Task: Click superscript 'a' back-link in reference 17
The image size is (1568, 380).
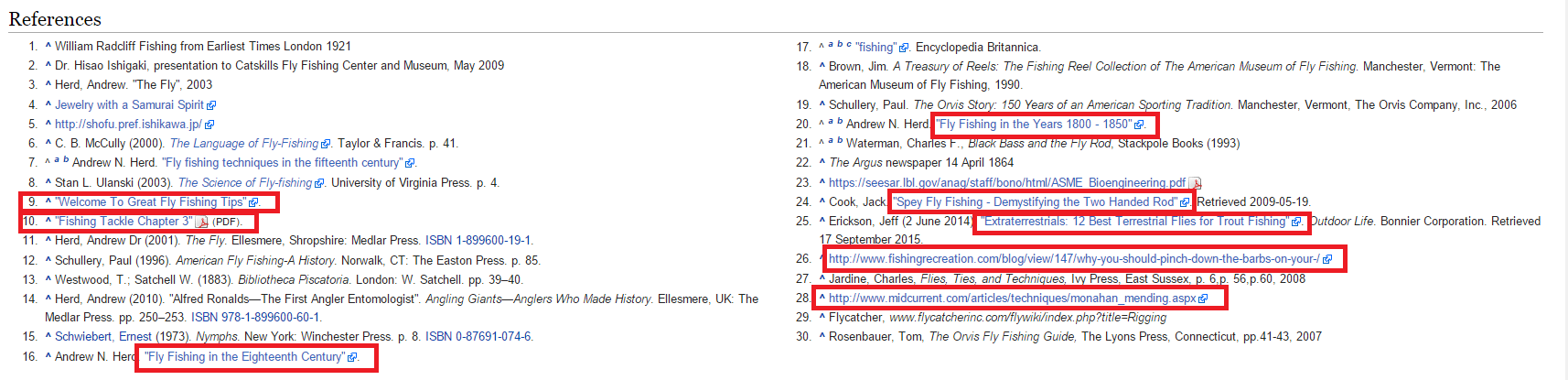Action: tap(831, 44)
